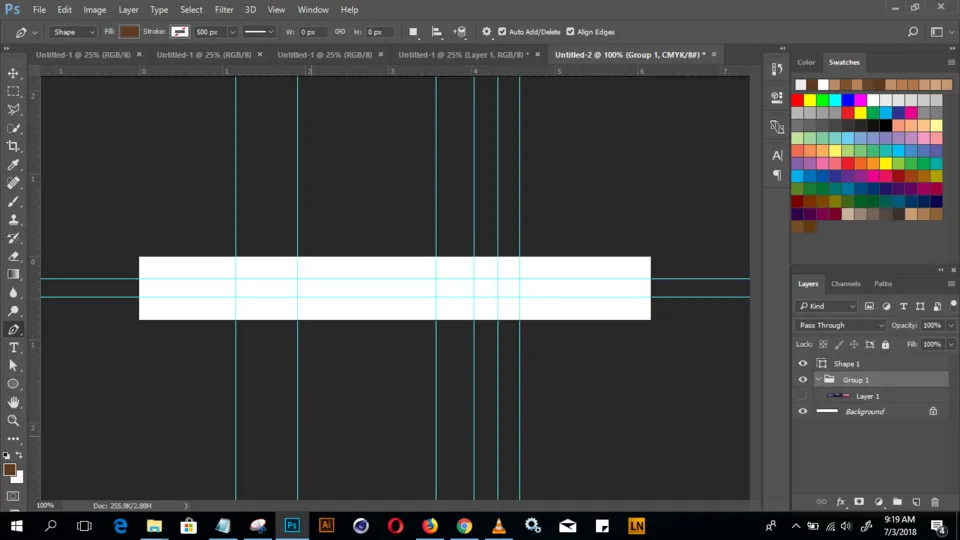Select the Ellipse shape tool
Image resolution: width=960 pixels, height=540 pixels.
click(13, 384)
